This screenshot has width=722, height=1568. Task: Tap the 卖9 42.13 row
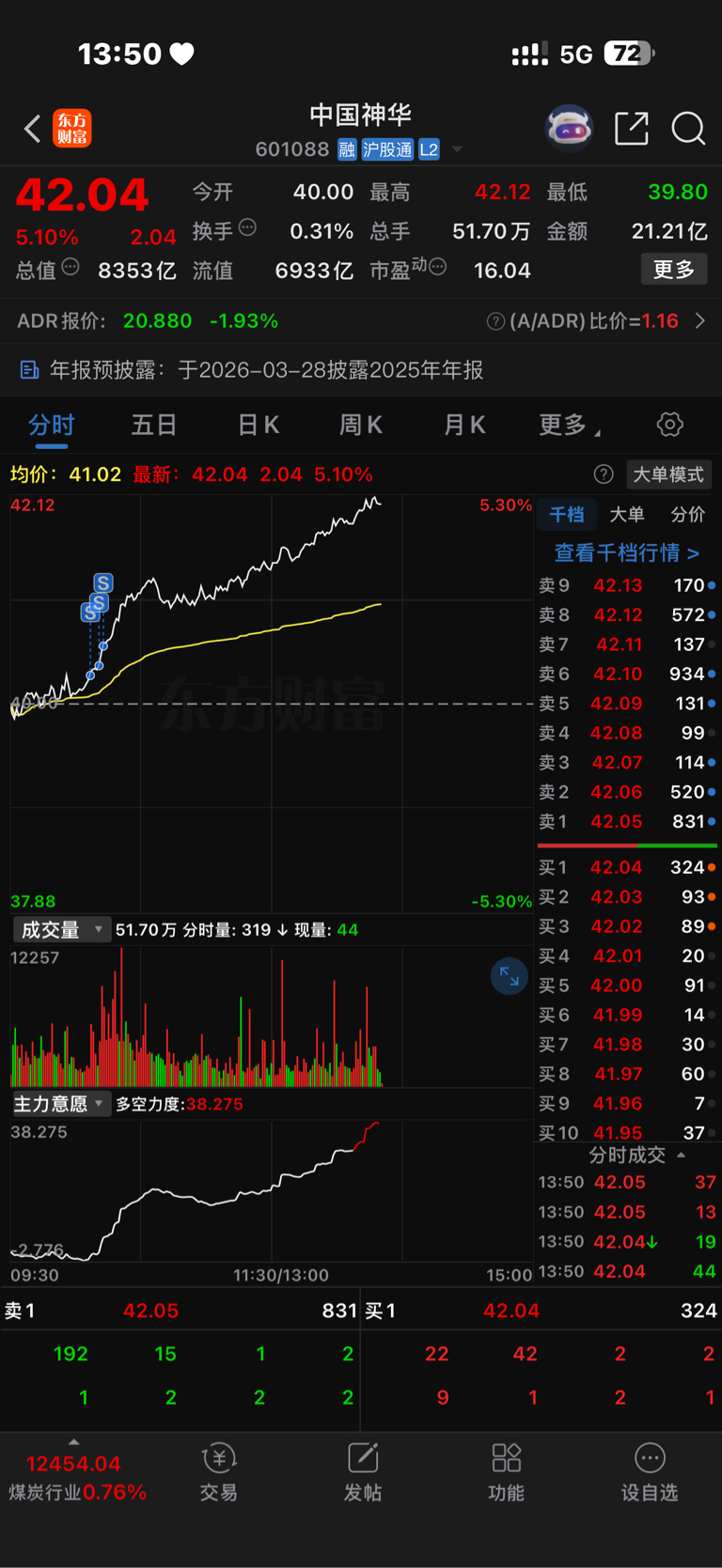point(627,585)
